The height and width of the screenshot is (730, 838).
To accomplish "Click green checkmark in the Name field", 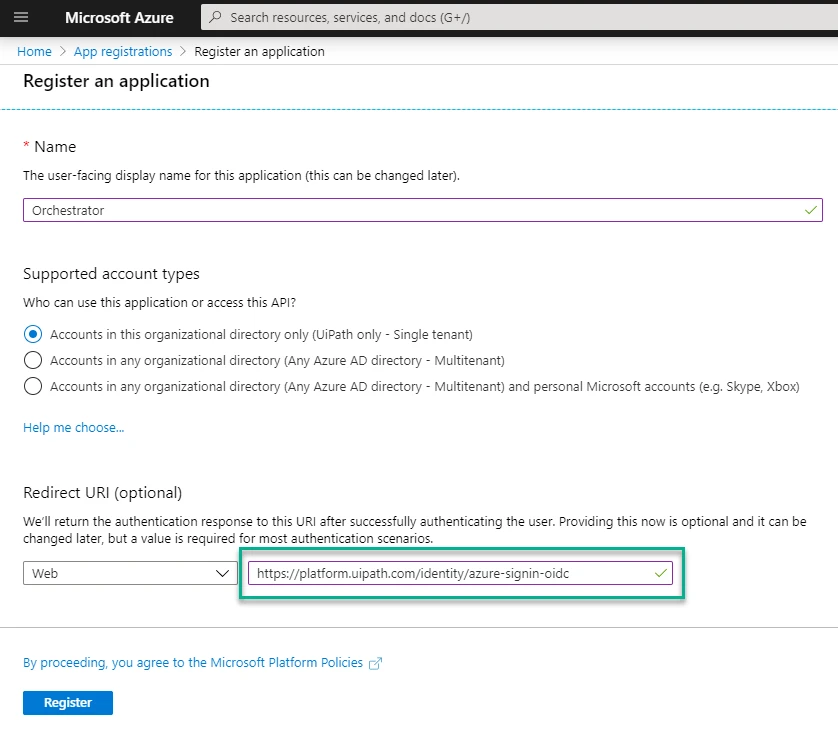I will 810,210.
